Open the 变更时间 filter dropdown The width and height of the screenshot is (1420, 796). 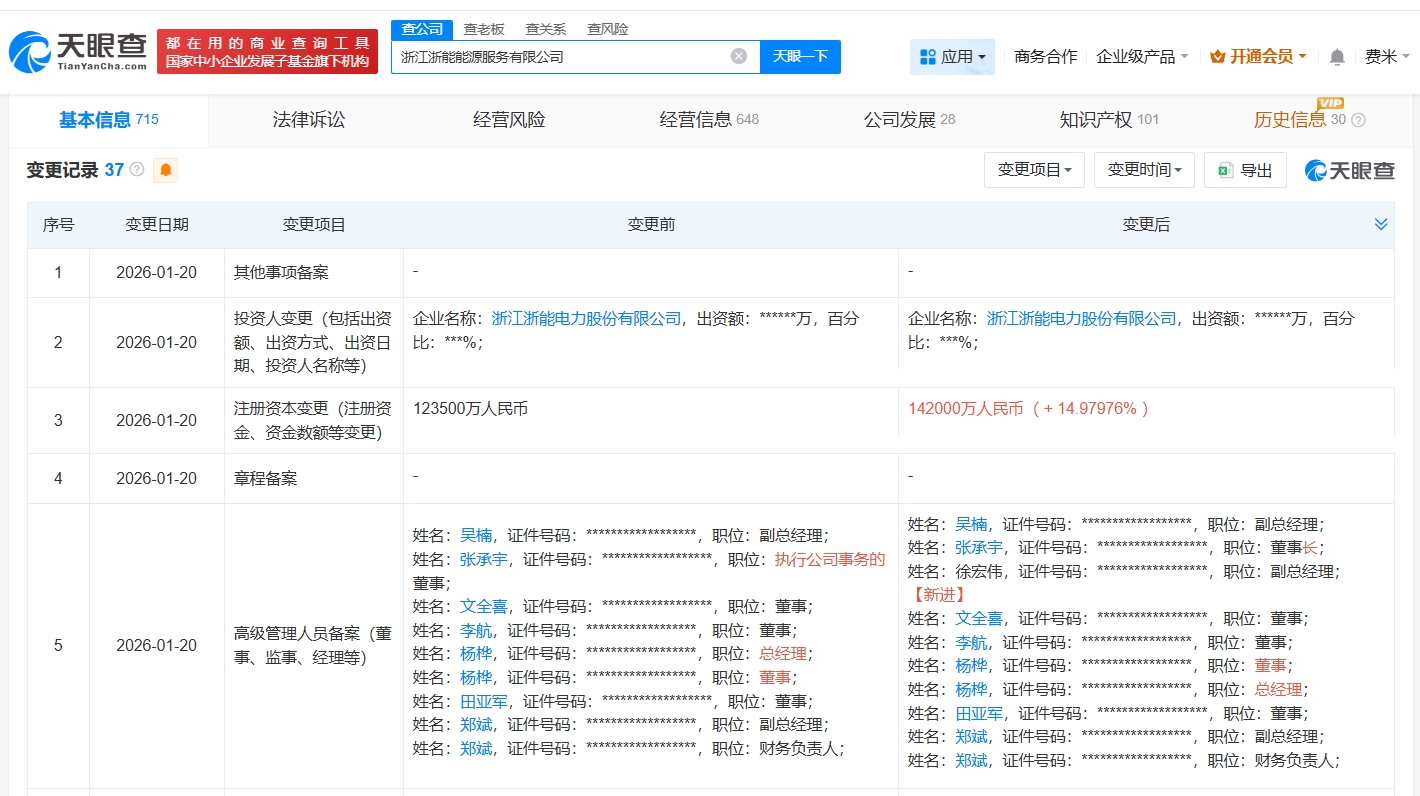[x=1144, y=170]
